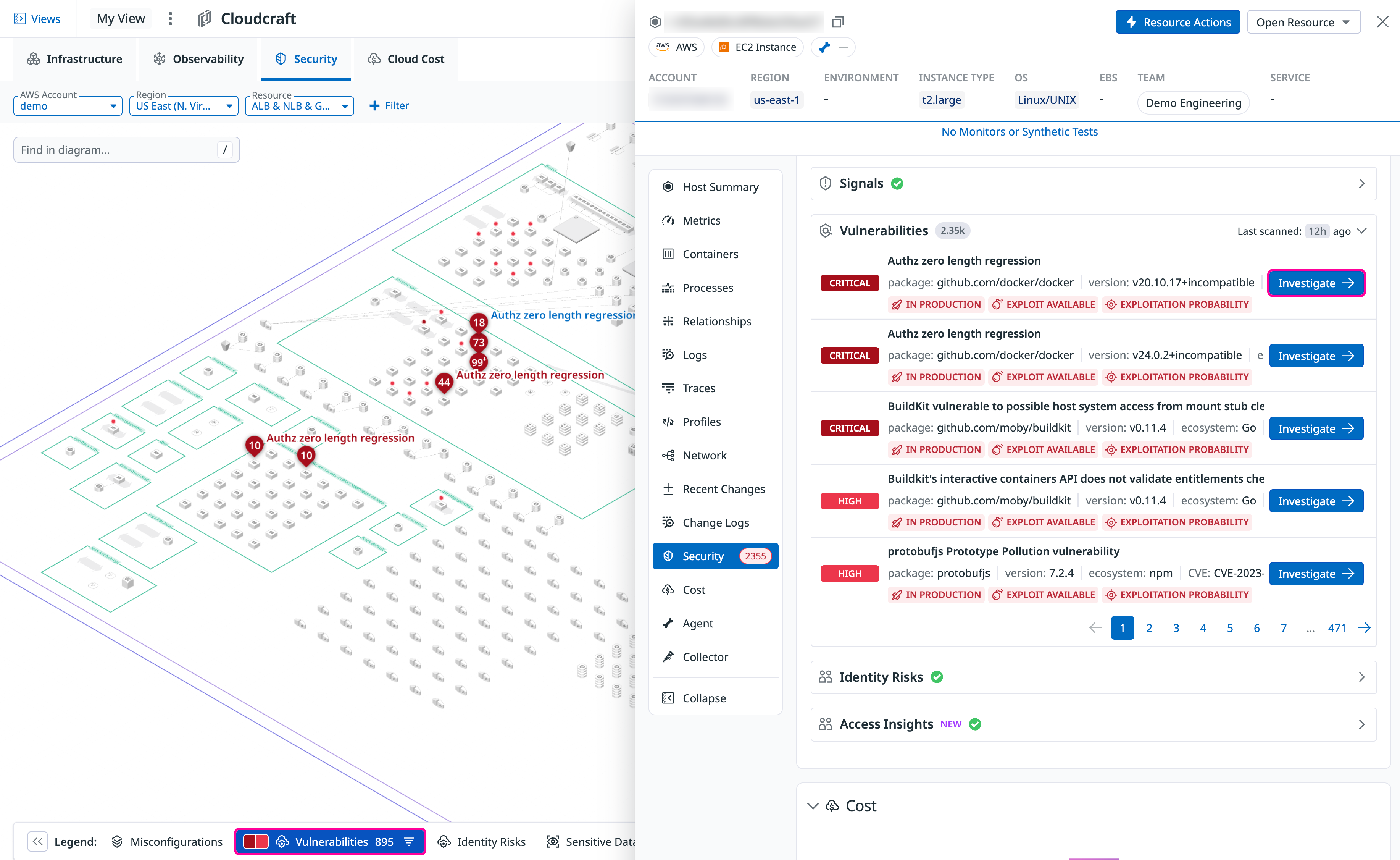Select the Security tab
The image size is (1400, 860).
[x=306, y=59]
